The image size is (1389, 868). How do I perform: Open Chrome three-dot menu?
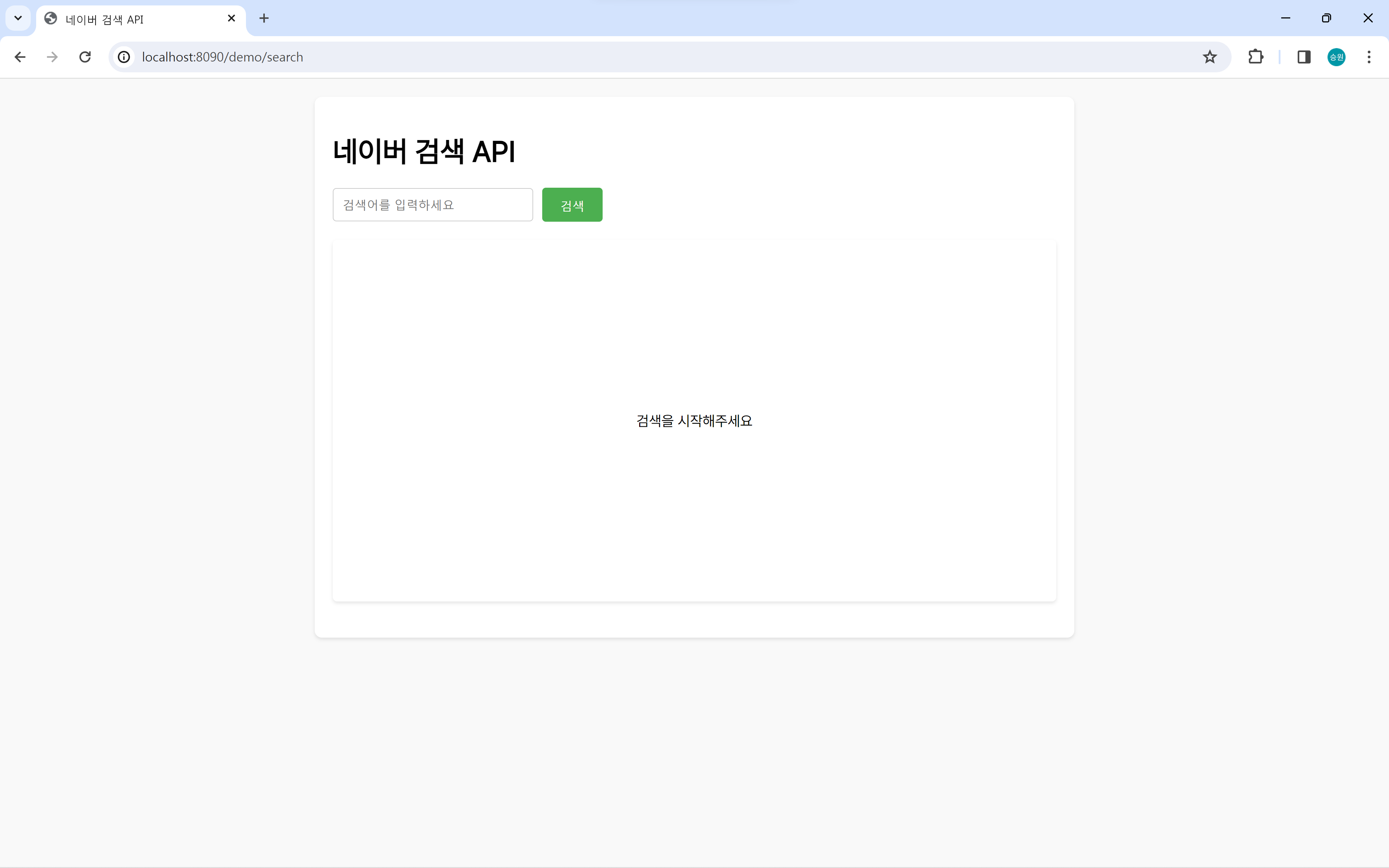pos(1369,57)
